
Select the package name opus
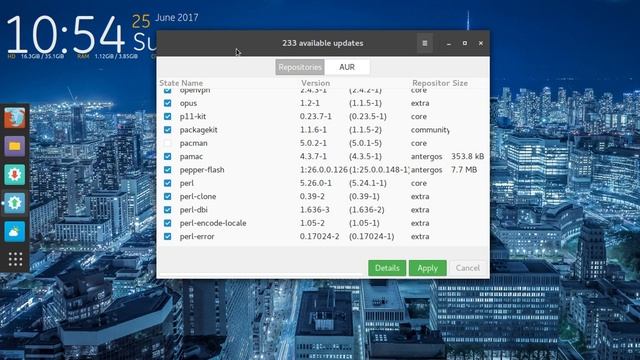coord(188,103)
